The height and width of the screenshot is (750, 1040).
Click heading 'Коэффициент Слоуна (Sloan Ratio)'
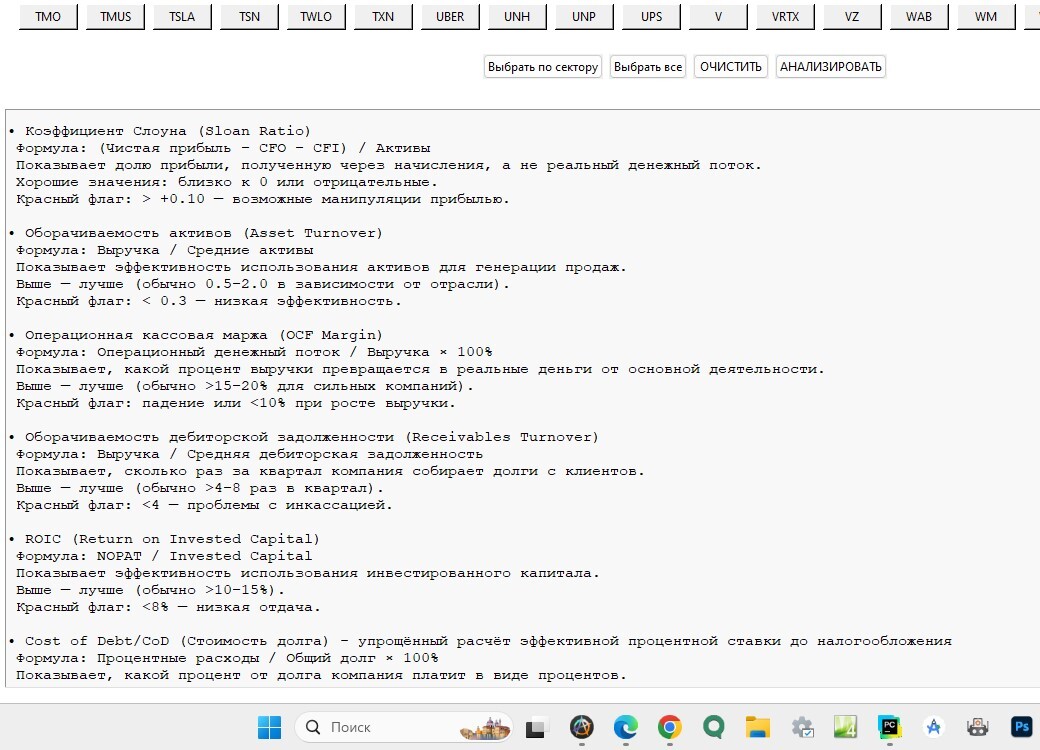167,131
